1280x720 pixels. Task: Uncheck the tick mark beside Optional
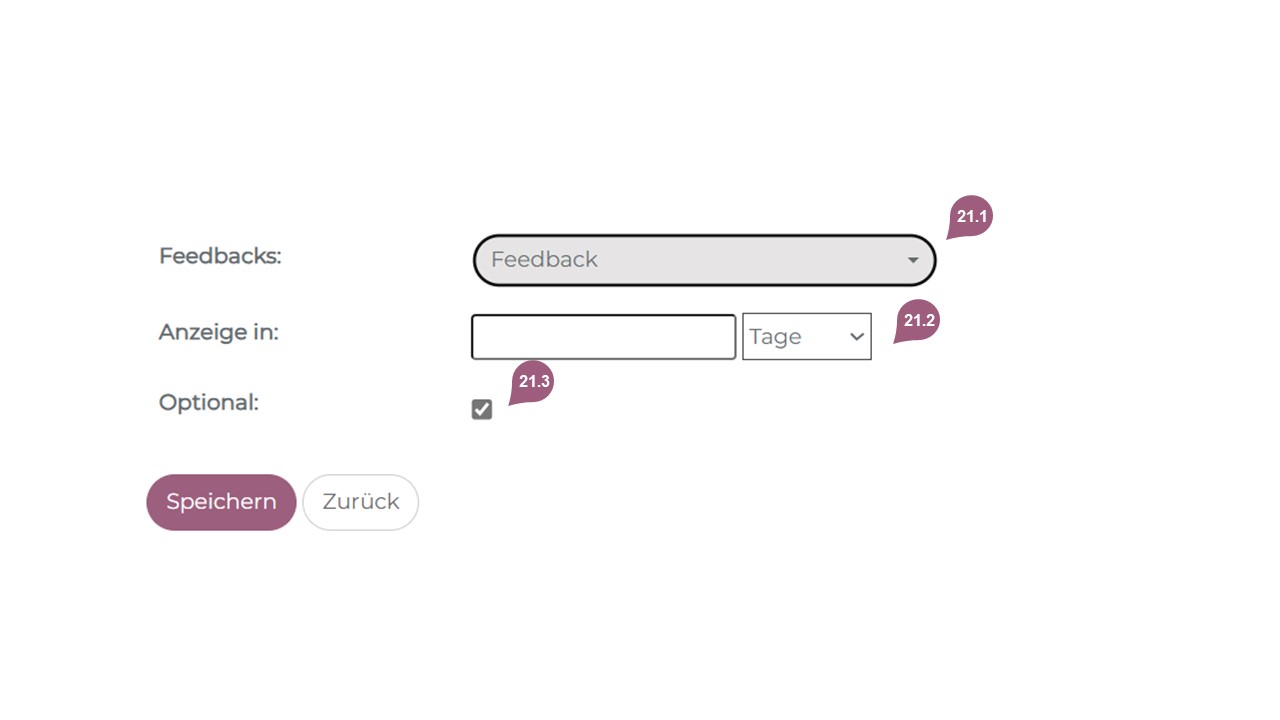[x=482, y=409]
